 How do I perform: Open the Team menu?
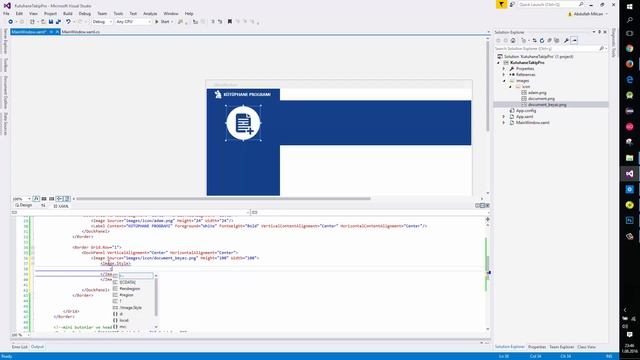[x=102, y=13]
